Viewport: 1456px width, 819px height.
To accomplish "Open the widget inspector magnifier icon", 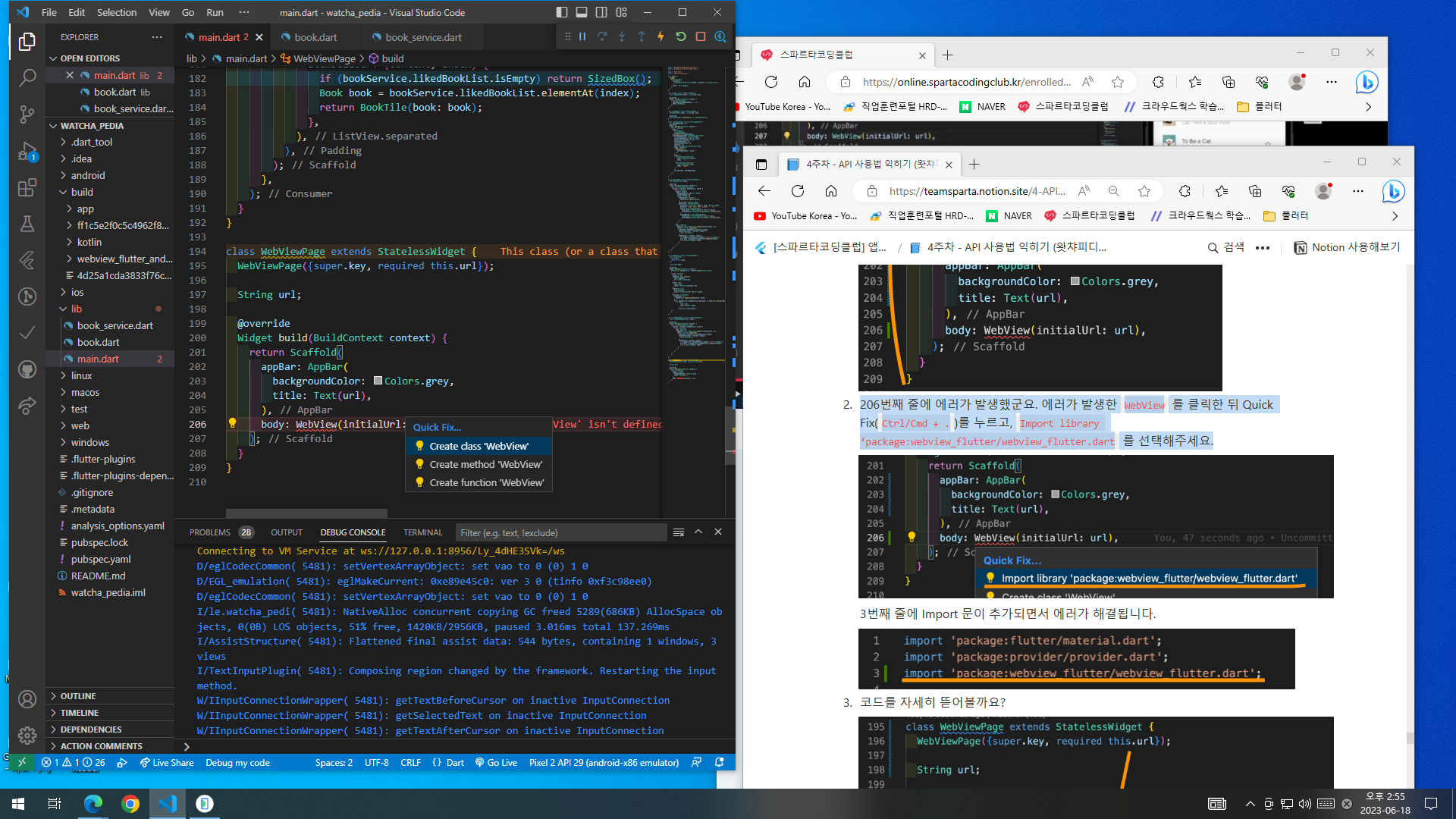I will tap(720, 36).
